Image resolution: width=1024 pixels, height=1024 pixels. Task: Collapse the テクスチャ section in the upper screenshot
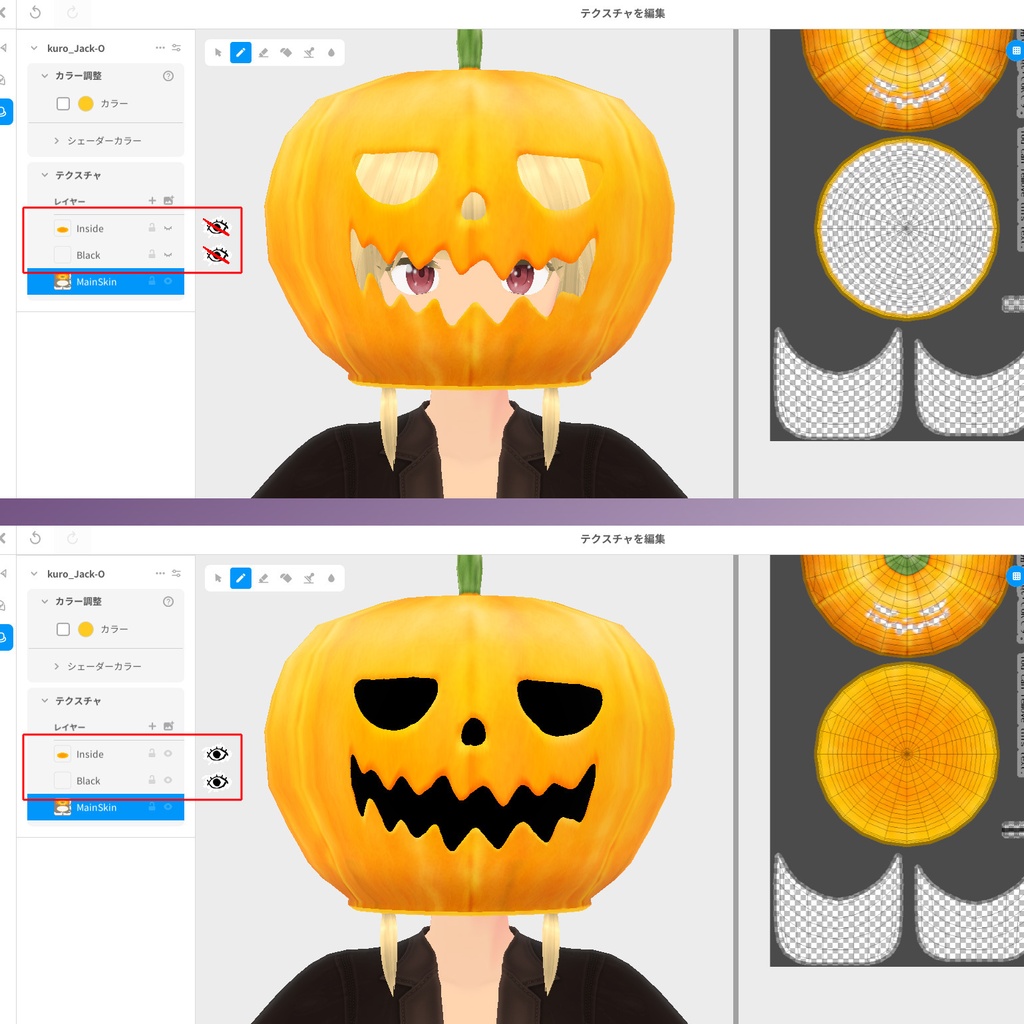(44, 175)
